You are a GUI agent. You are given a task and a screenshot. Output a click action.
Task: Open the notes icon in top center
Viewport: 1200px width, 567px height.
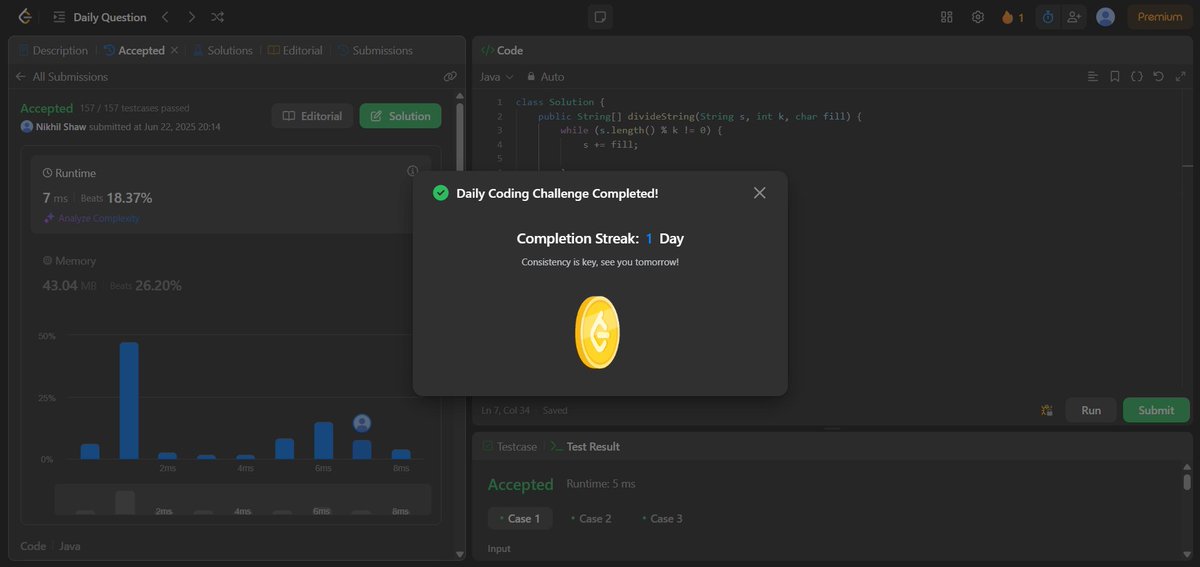point(600,17)
